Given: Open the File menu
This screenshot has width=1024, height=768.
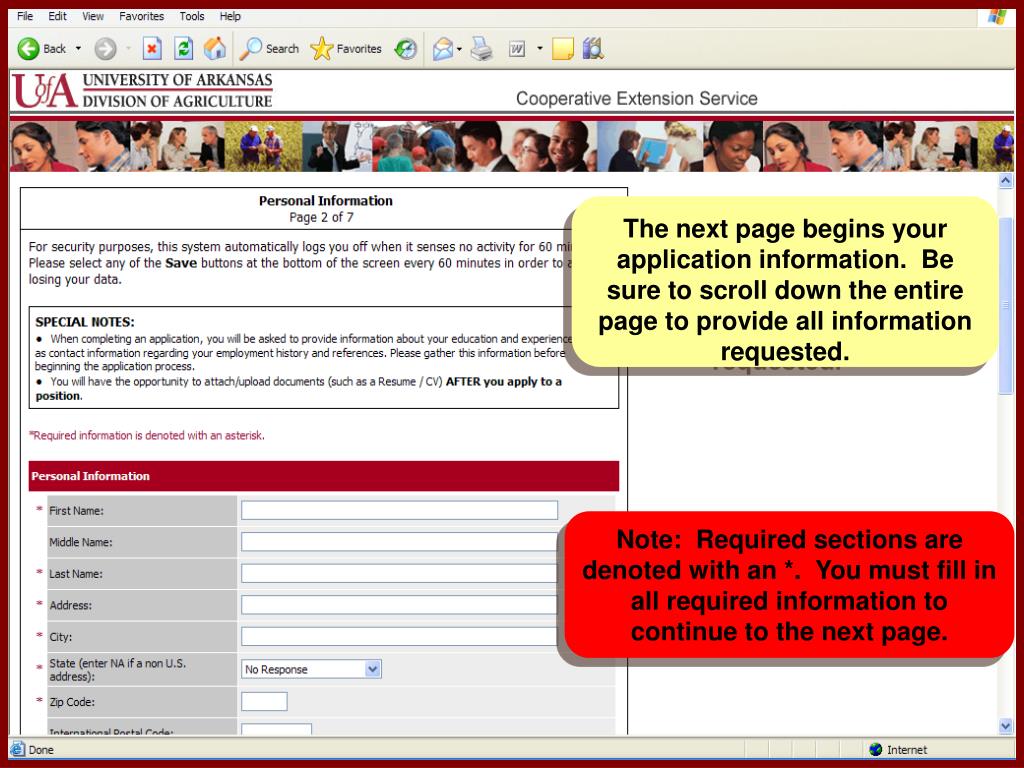Looking at the screenshot, I should (25, 16).
